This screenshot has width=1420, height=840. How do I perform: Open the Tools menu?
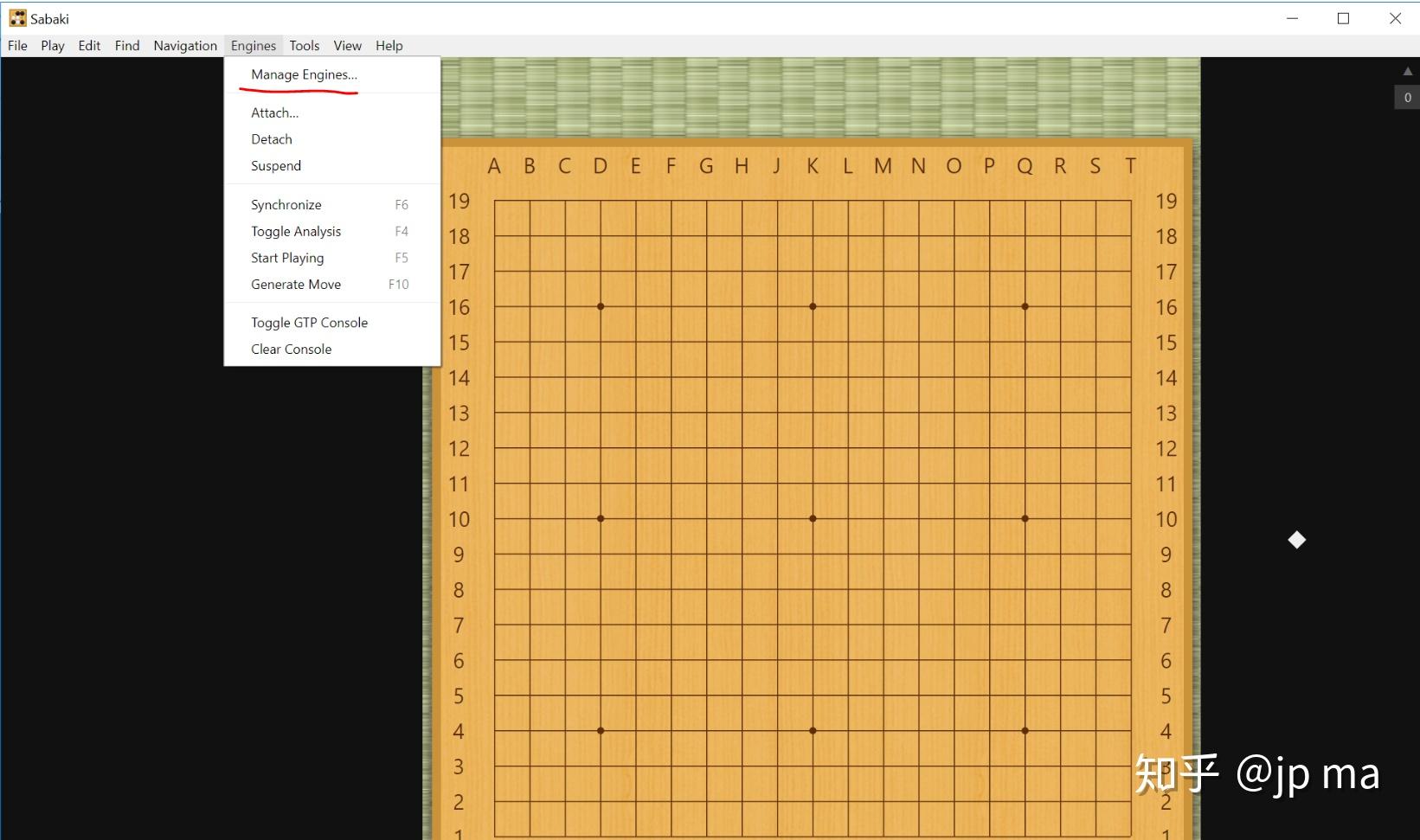coord(304,45)
